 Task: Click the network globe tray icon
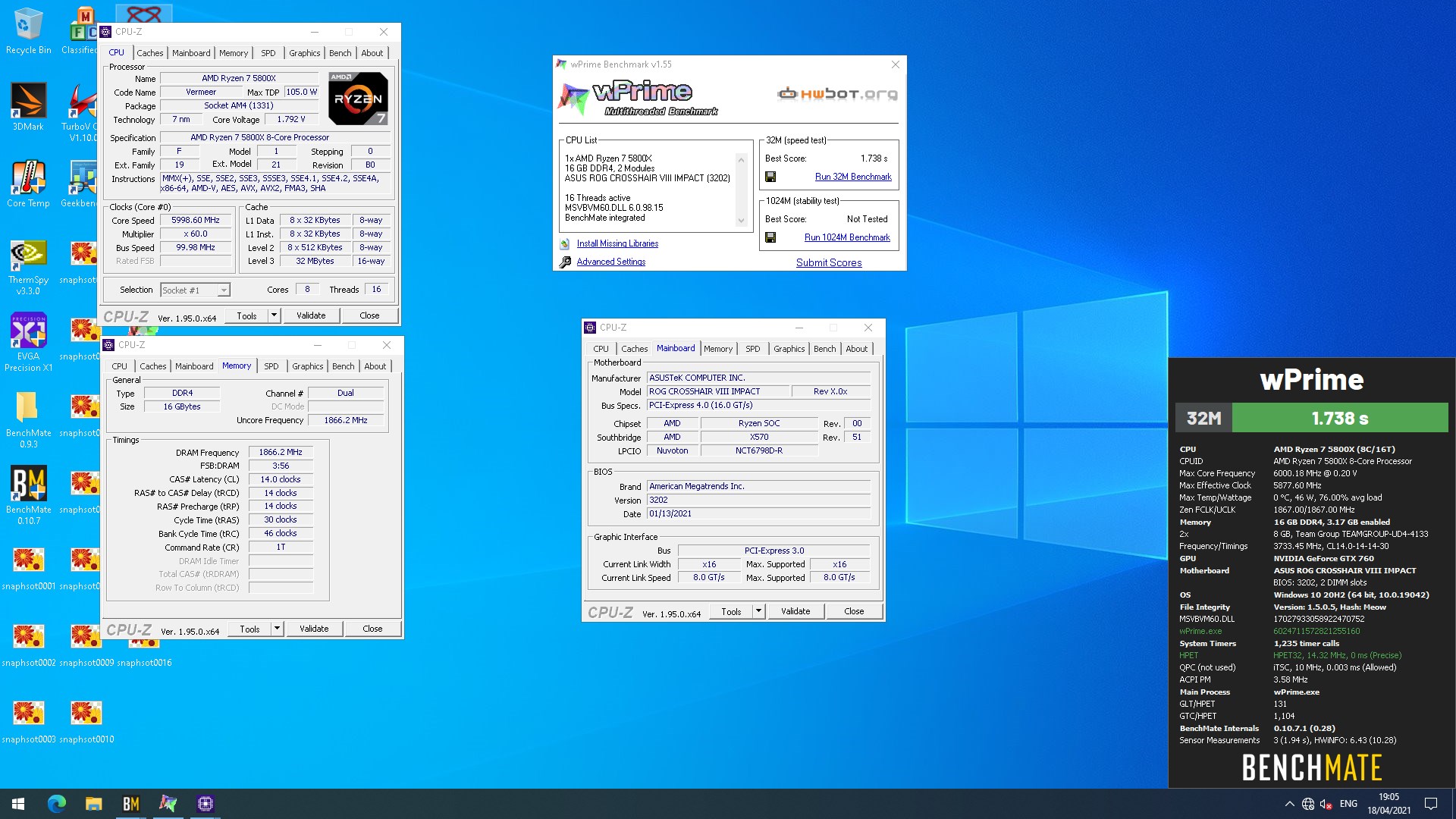click(1307, 804)
